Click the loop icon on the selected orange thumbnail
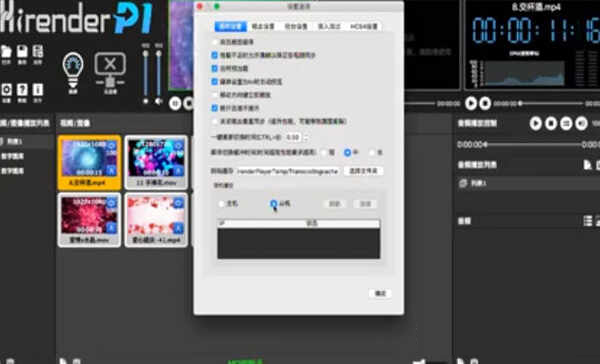The image size is (600, 364). pyautogui.click(x=111, y=145)
